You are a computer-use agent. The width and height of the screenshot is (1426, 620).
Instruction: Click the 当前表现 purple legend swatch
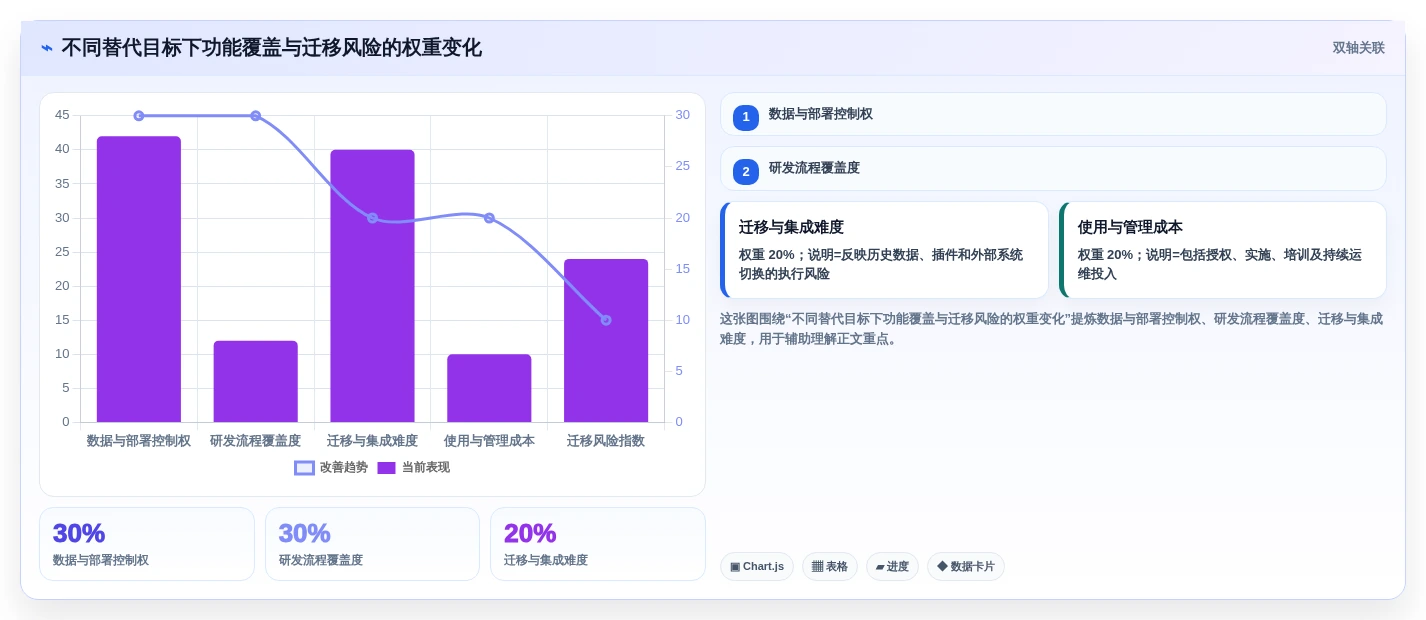[x=386, y=467]
